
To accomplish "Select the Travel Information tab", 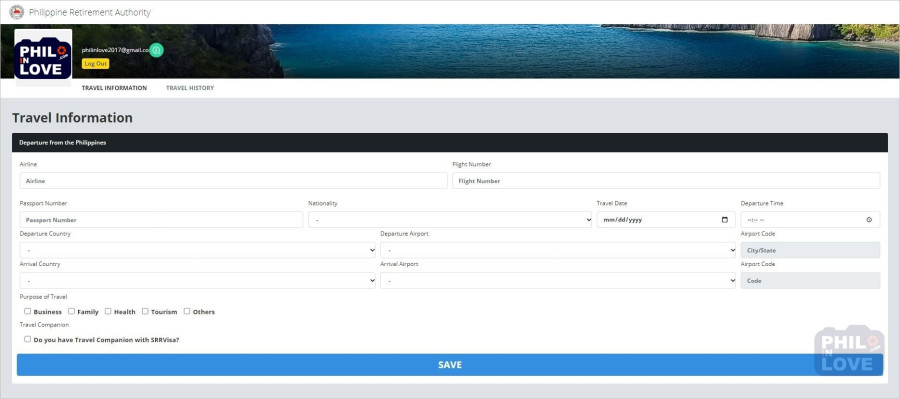I will pyautogui.click(x=114, y=88).
